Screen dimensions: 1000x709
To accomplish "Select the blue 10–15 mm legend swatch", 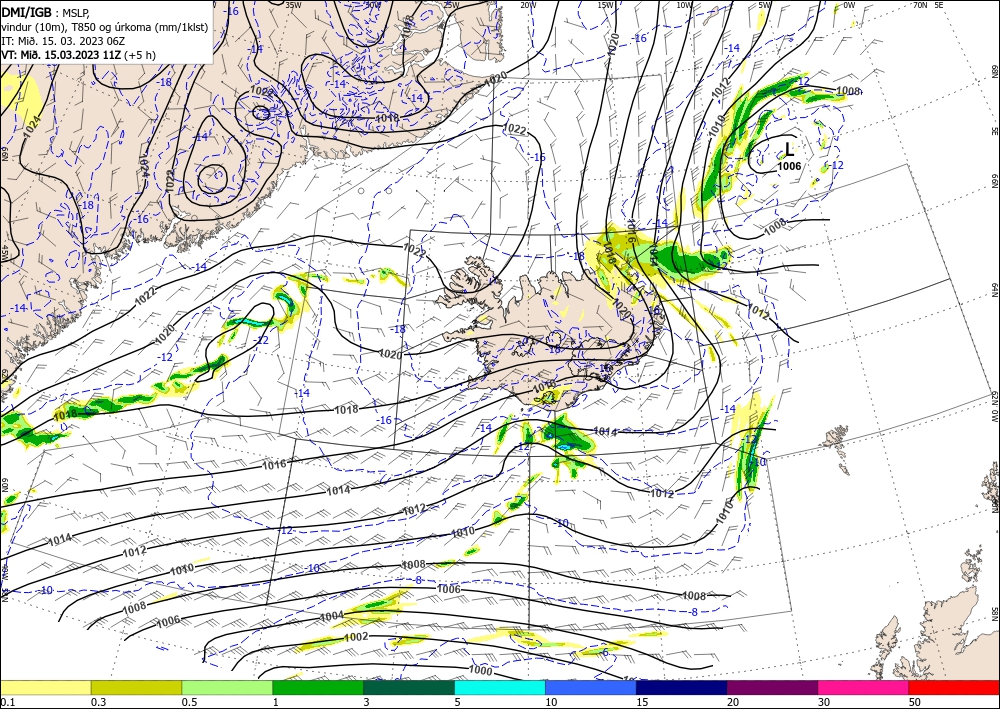I will [591, 687].
